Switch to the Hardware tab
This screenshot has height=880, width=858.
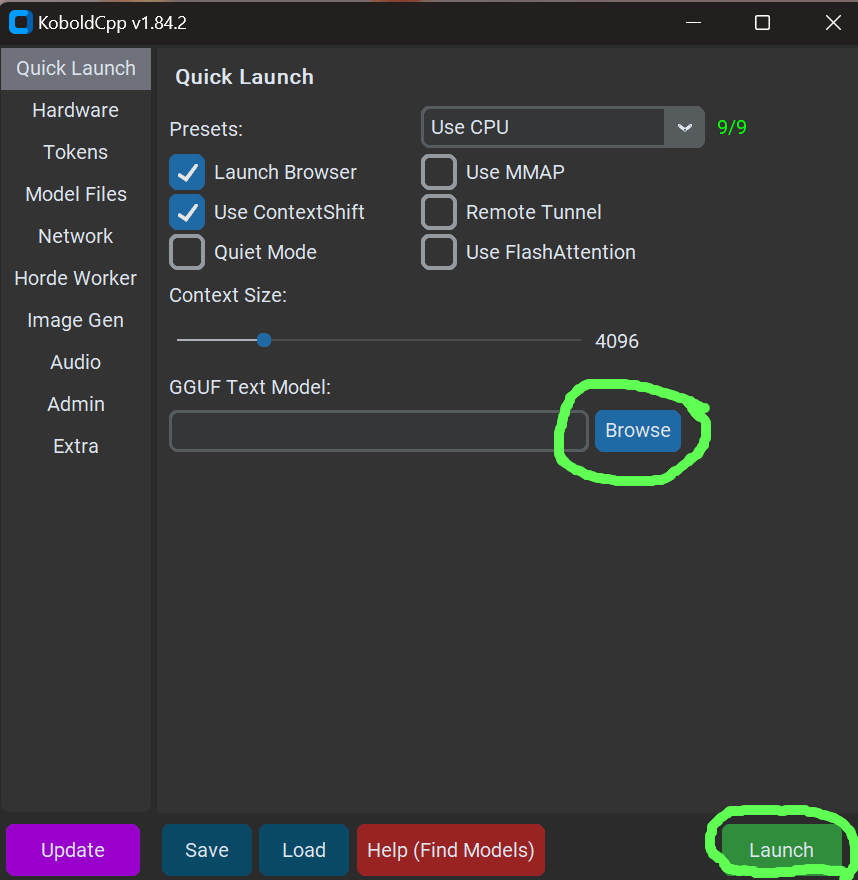(75, 110)
